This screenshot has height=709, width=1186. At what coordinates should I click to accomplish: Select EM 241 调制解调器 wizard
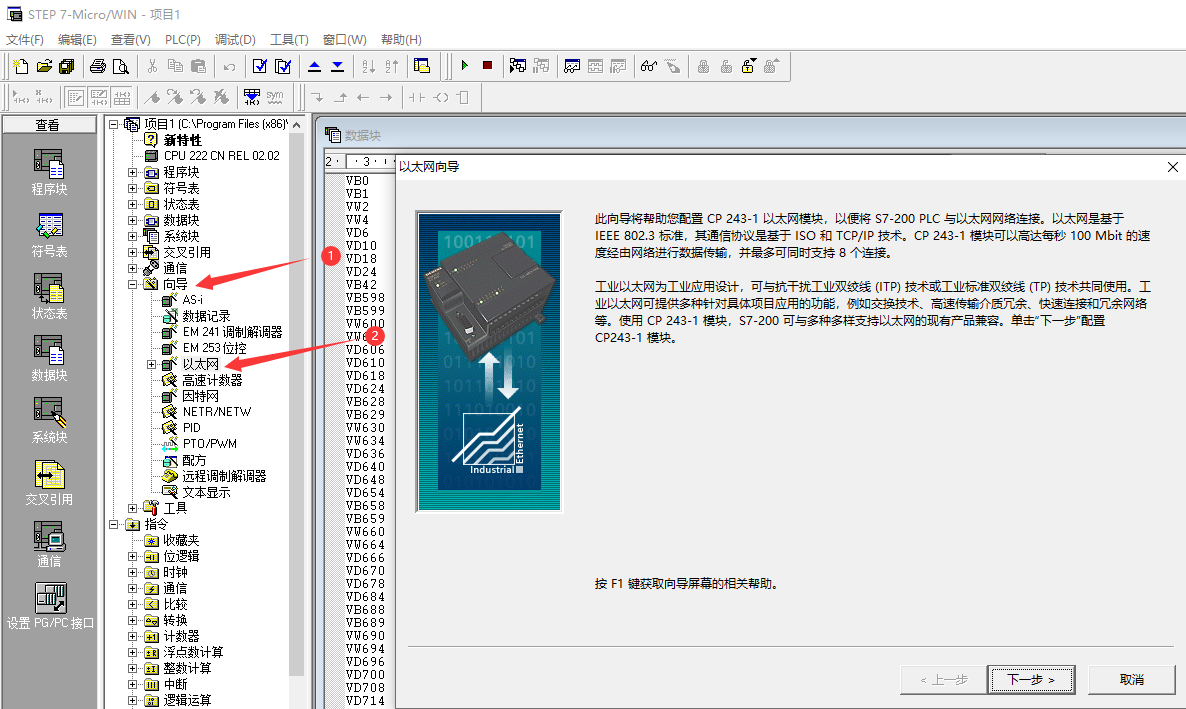(x=232, y=332)
